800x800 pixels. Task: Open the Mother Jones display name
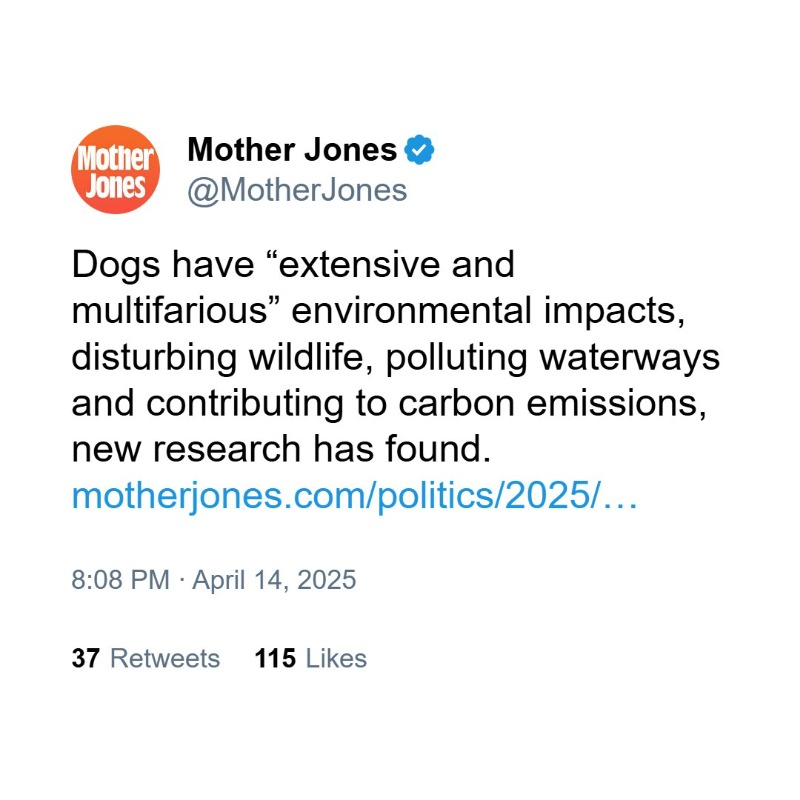point(292,151)
